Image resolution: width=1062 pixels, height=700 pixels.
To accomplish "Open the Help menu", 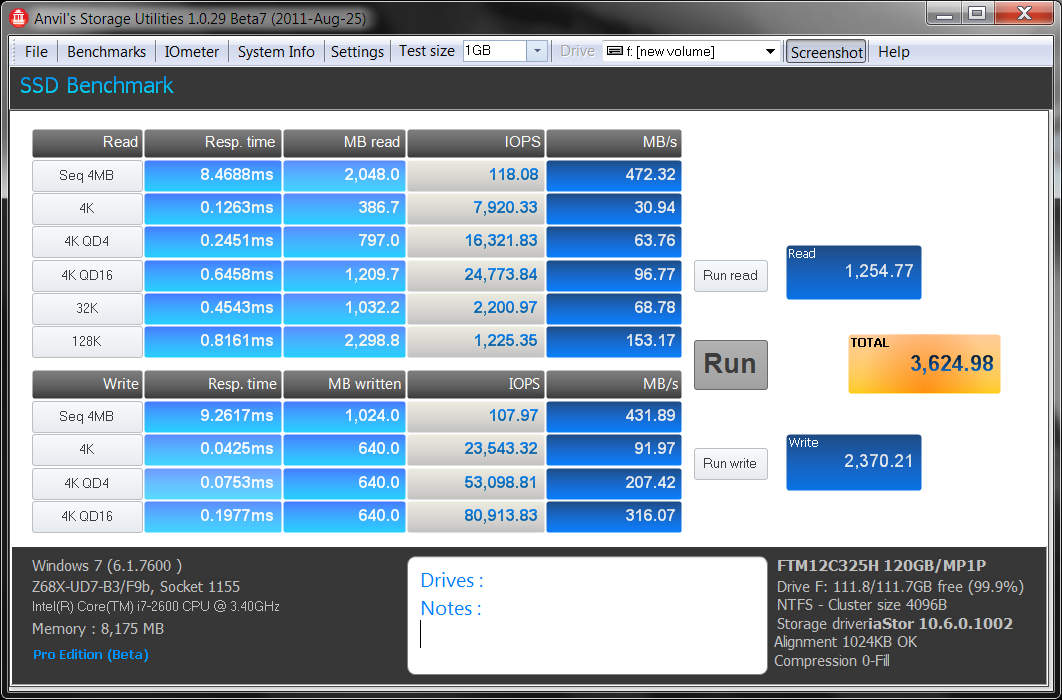I will [x=894, y=52].
